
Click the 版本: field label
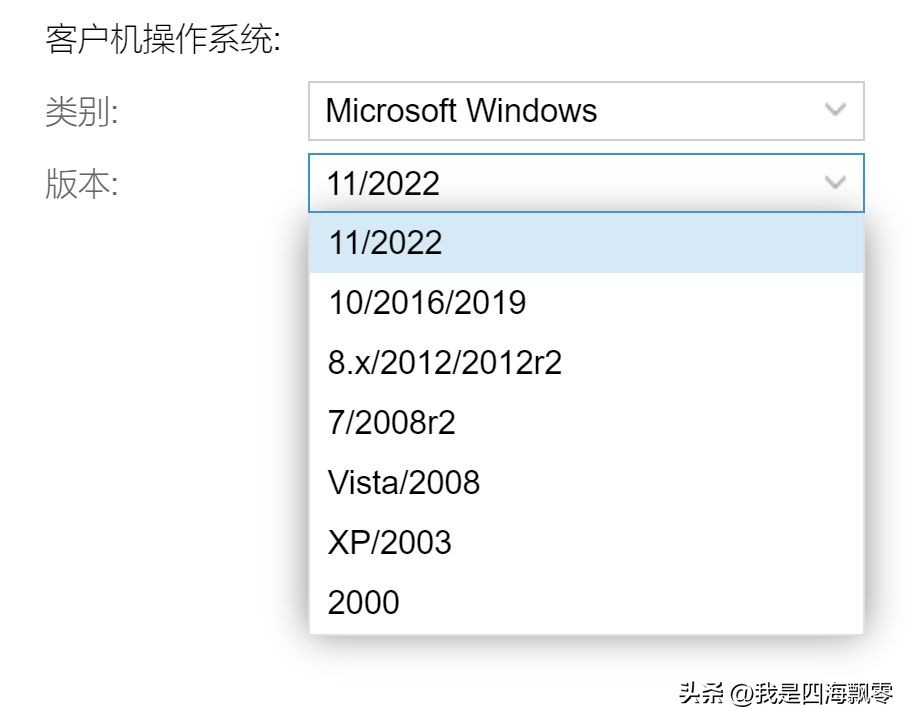(x=82, y=184)
